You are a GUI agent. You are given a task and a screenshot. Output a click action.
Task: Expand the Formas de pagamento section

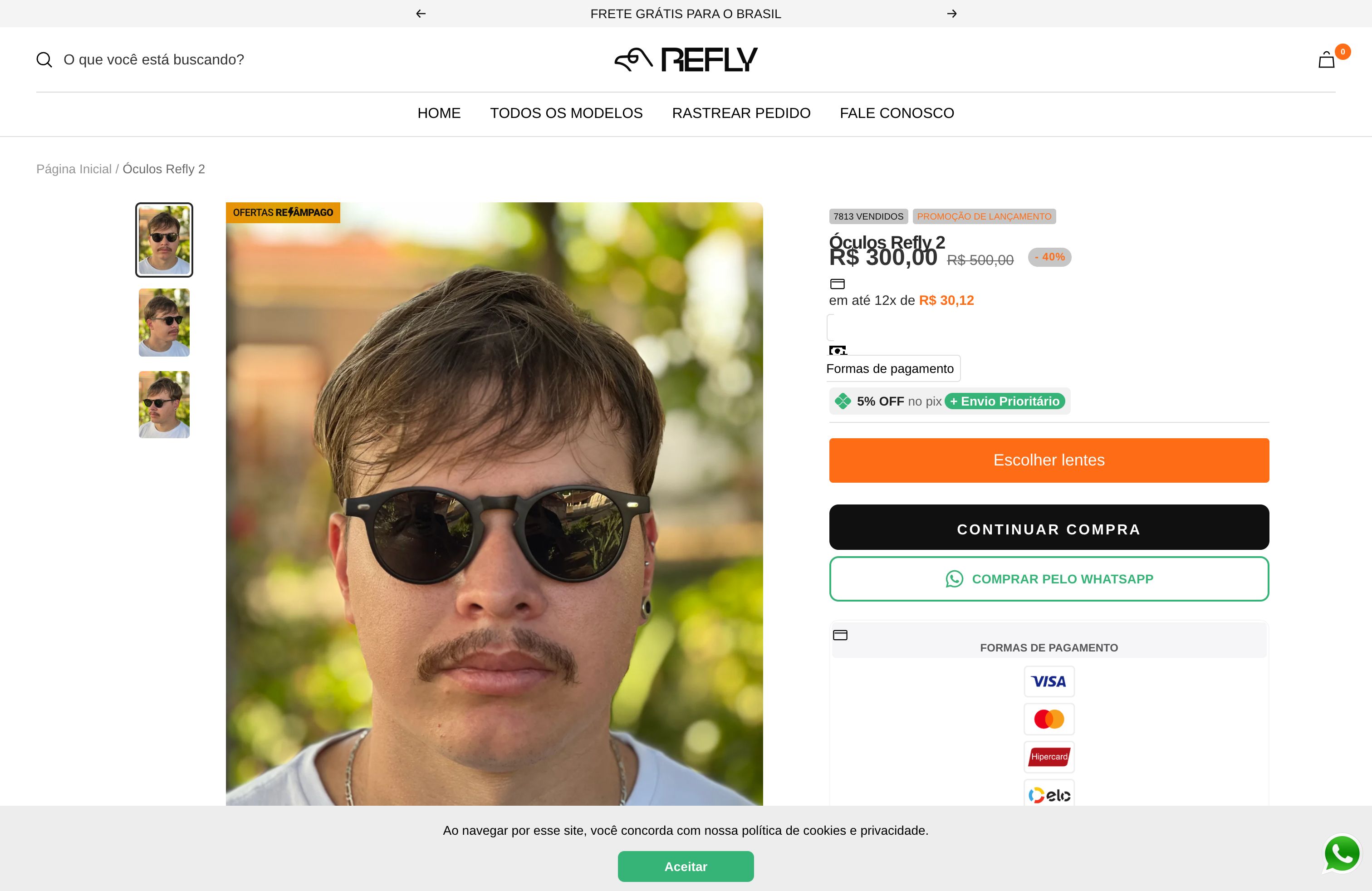tap(893, 368)
